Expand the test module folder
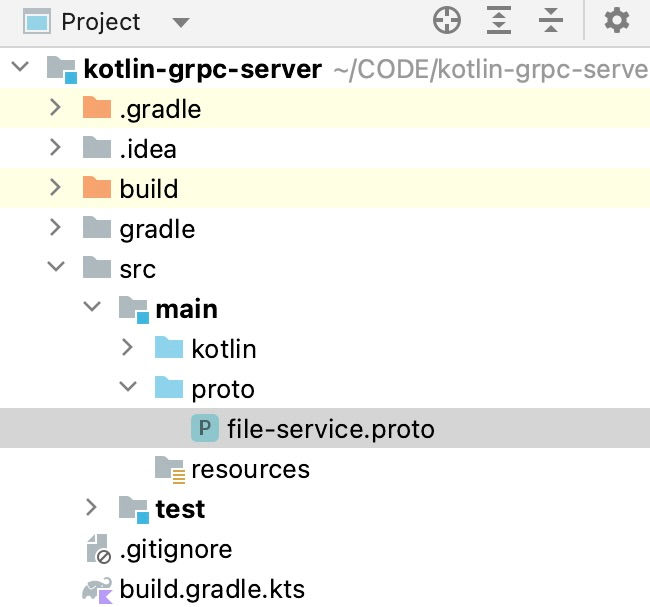Image resolution: width=650 pixels, height=607 pixels. (x=91, y=507)
